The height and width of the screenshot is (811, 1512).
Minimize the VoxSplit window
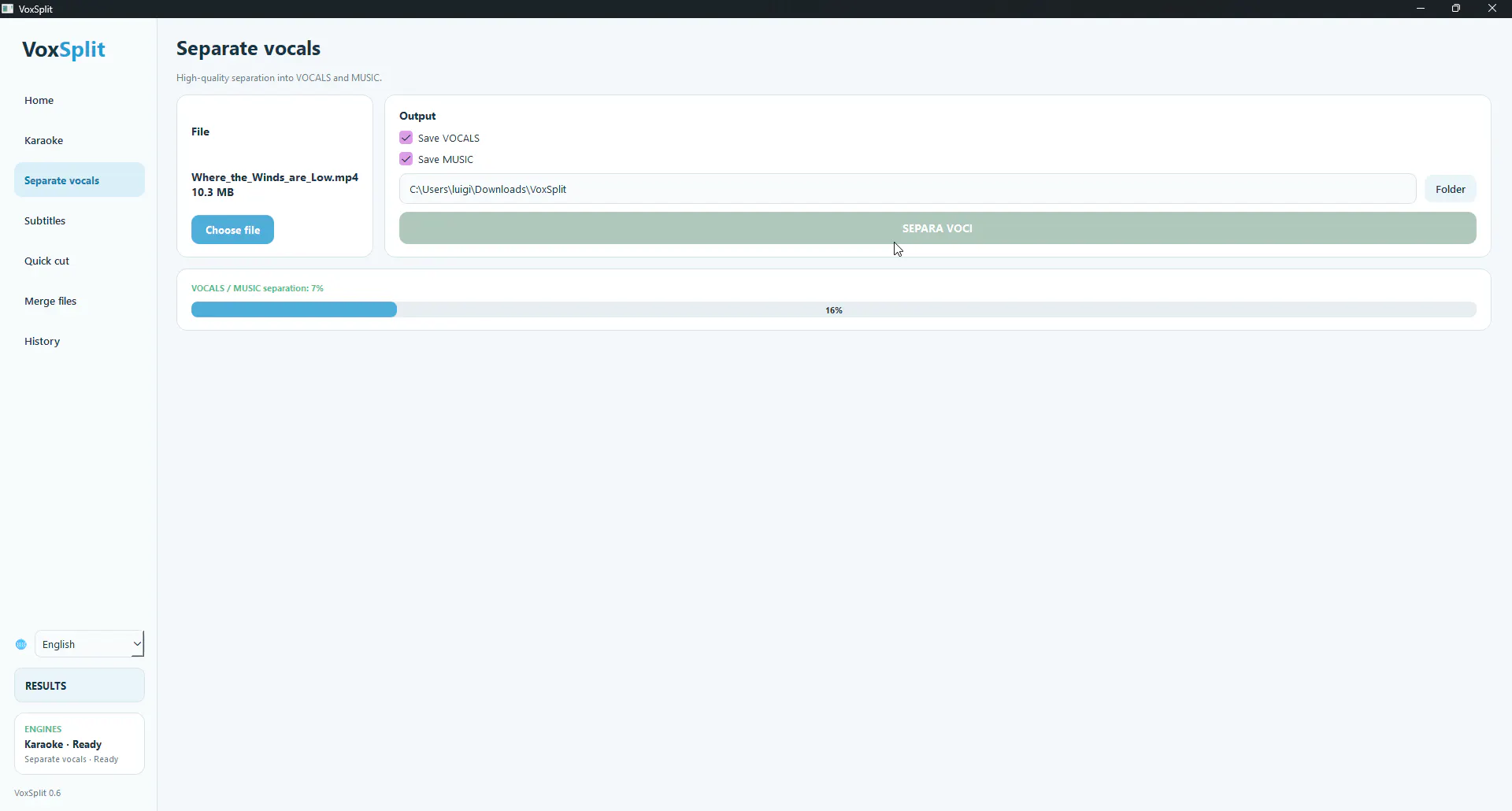point(1421,9)
